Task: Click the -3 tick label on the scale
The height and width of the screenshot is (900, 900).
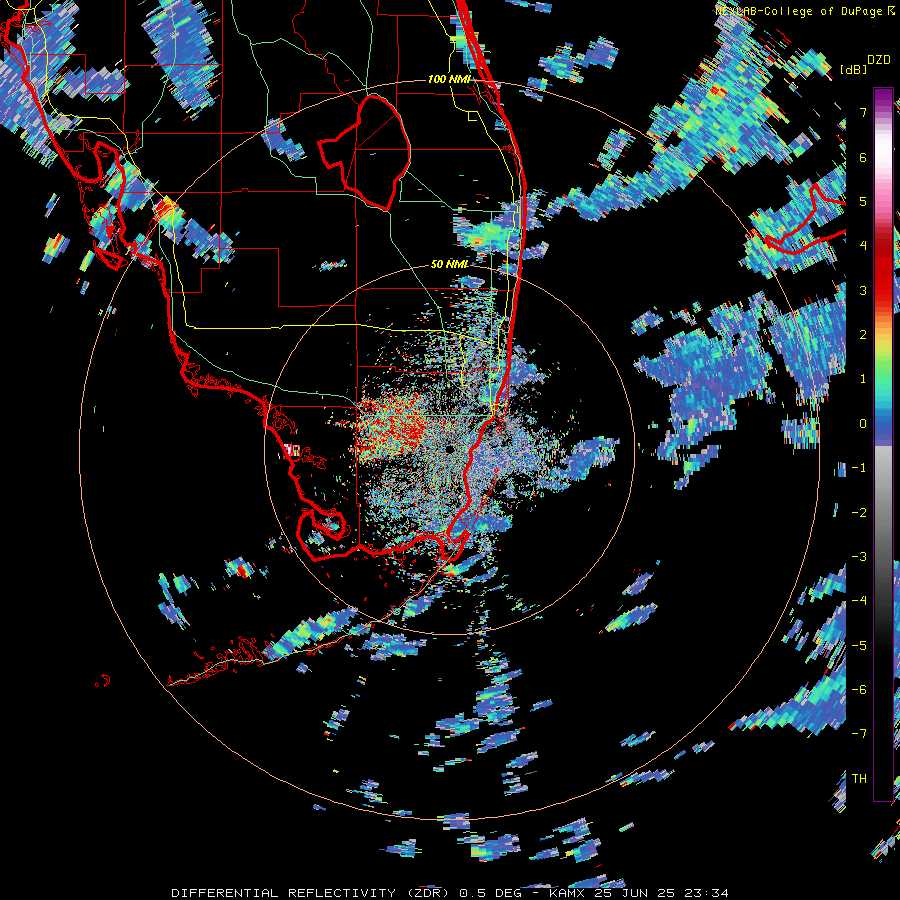Action: (859, 557)
